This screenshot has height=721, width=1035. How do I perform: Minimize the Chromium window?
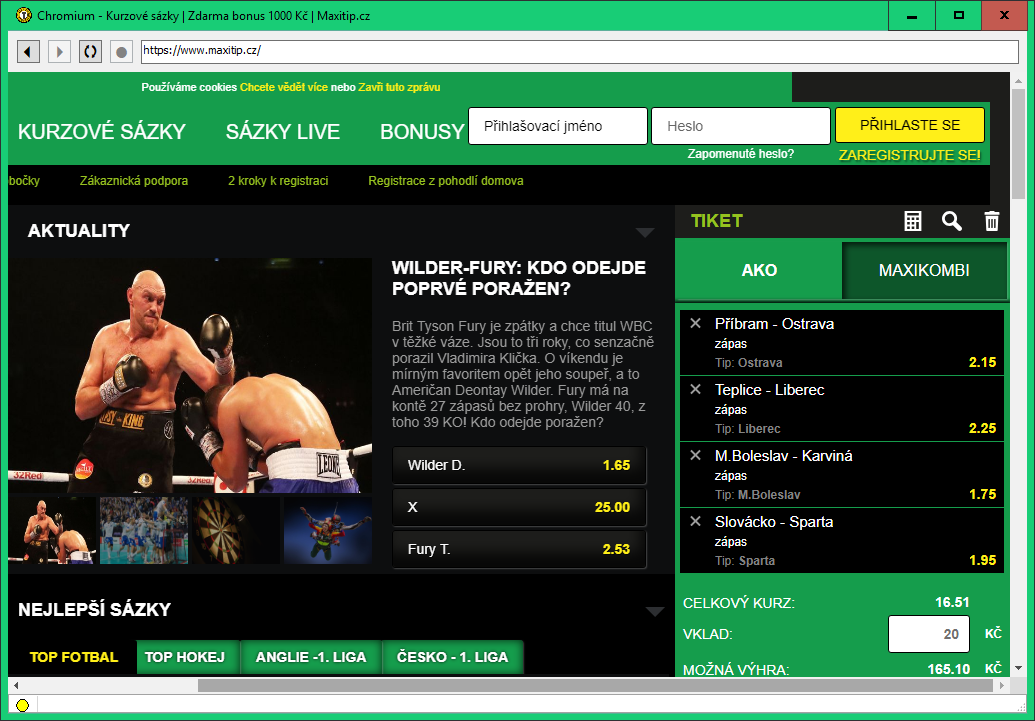click(x=912, y=16)
